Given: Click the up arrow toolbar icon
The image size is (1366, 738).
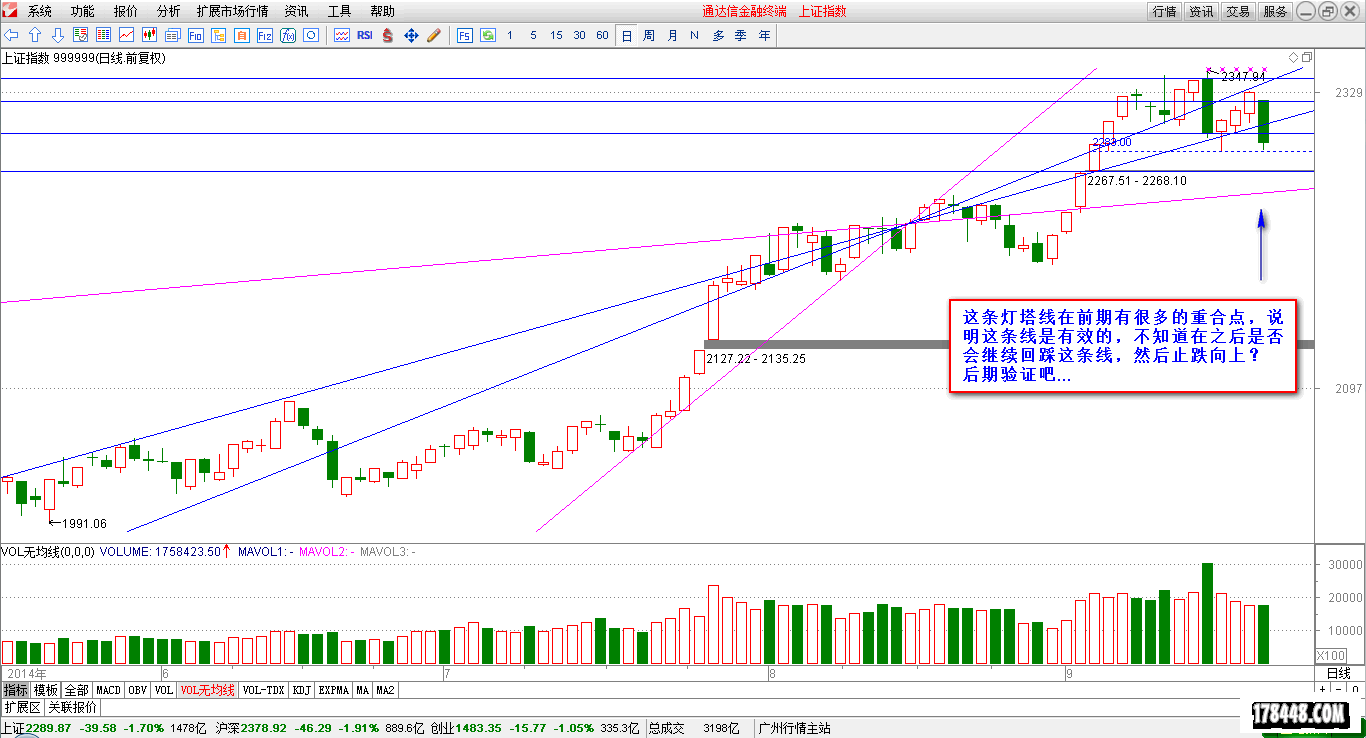Looking at the screenshot, I should 35,35.
